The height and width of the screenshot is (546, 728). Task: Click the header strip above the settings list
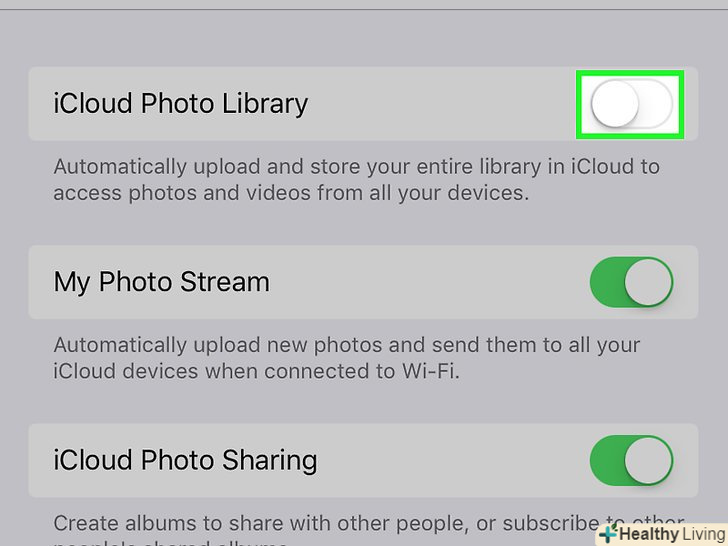[364, 5]
